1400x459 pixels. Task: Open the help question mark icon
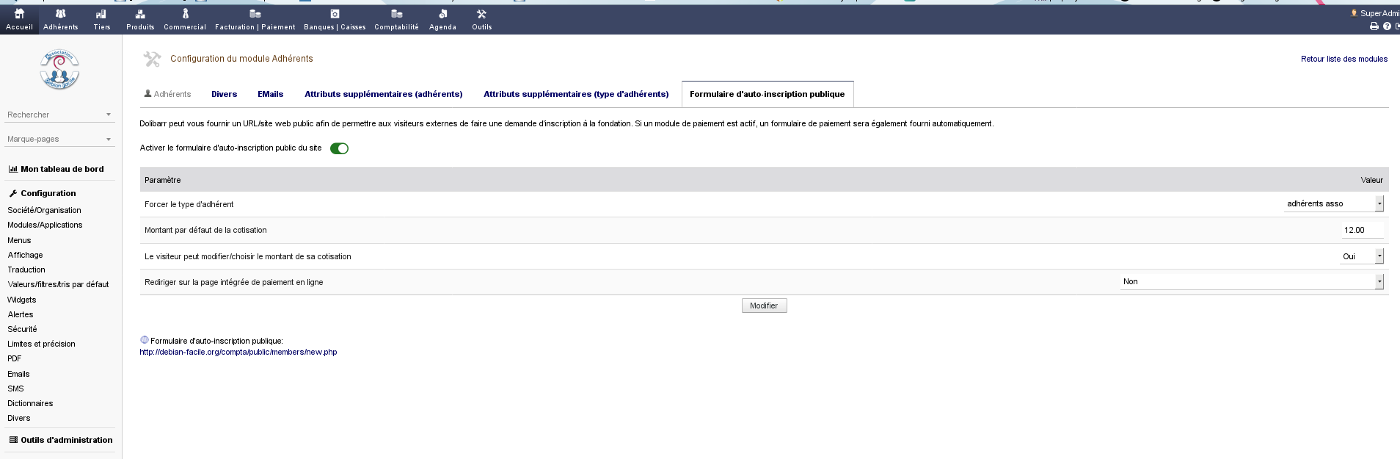1386,26
